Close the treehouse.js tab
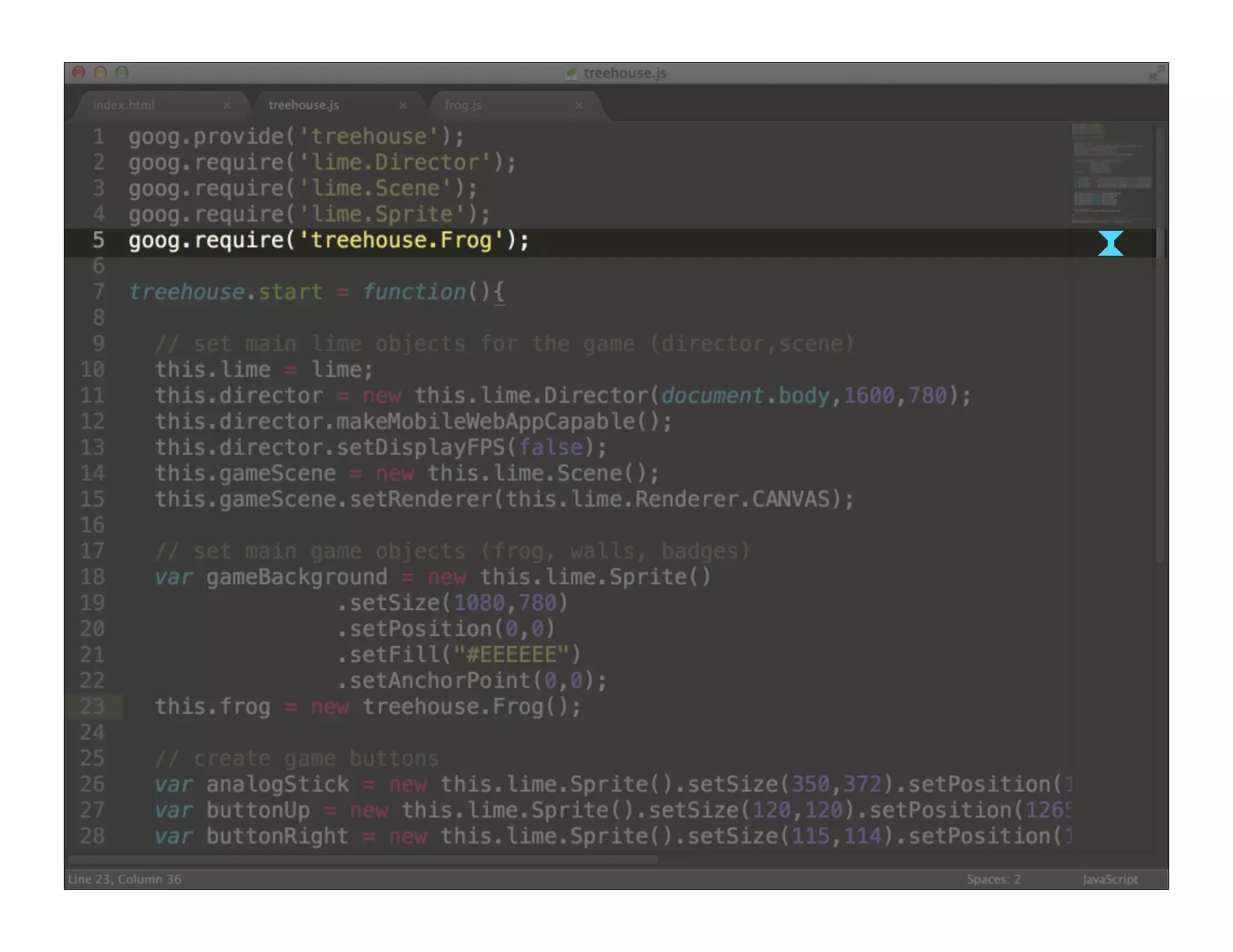Image resolution: width=1233 pixels, height=952 pixels. pyautogui.click(x=403, y=105)
